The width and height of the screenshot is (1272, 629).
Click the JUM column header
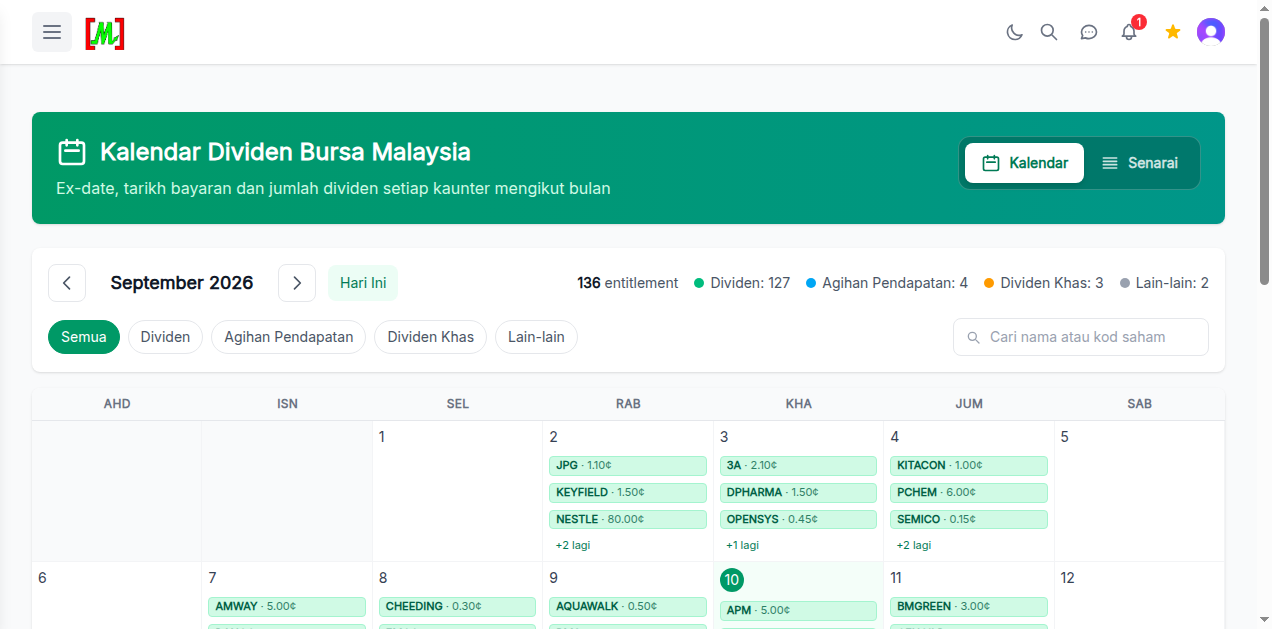[969, 404]
